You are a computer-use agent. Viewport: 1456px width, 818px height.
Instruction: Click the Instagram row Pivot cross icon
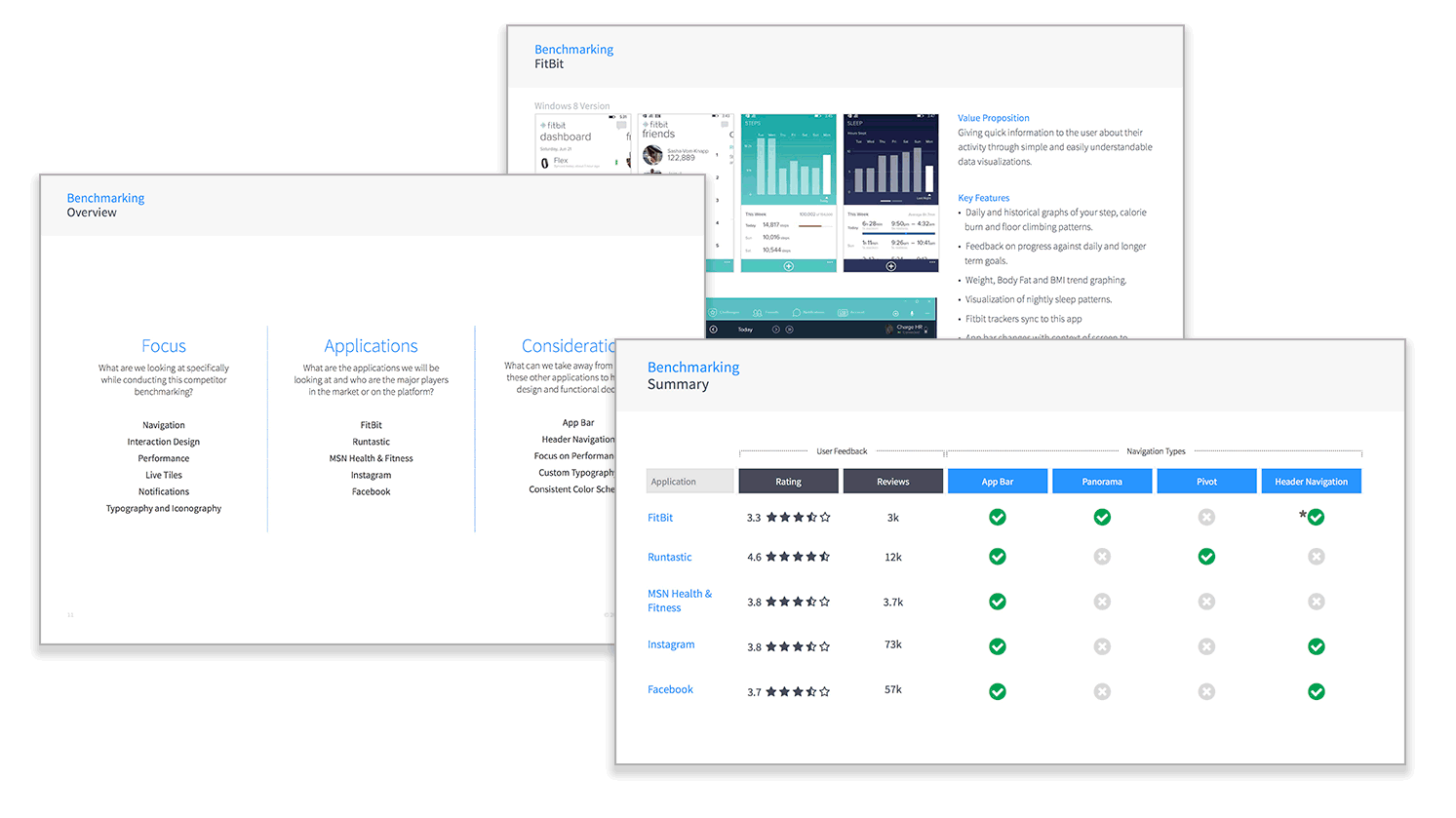(1206, 646)
